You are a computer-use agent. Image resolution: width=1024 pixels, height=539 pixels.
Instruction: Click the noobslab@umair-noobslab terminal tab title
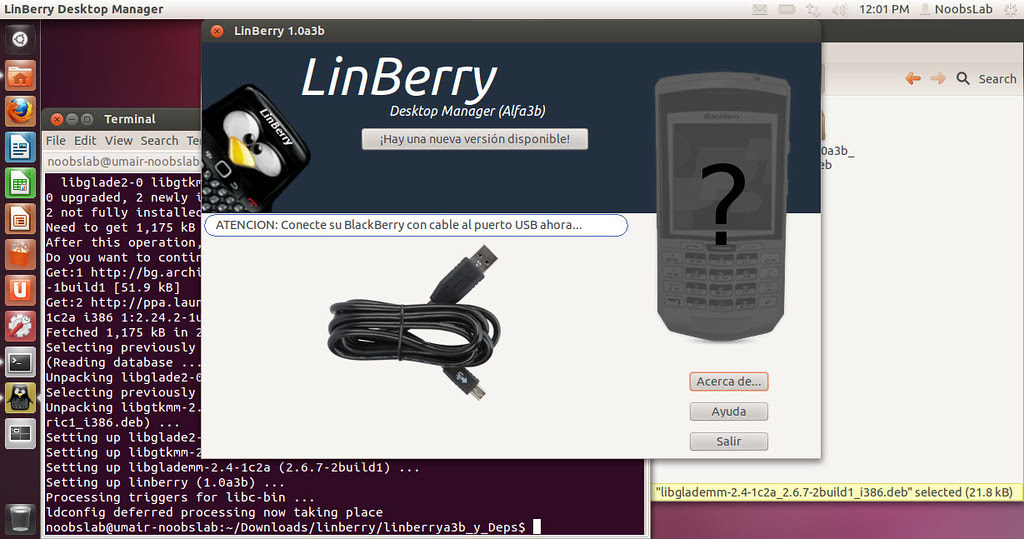point(123,161)
